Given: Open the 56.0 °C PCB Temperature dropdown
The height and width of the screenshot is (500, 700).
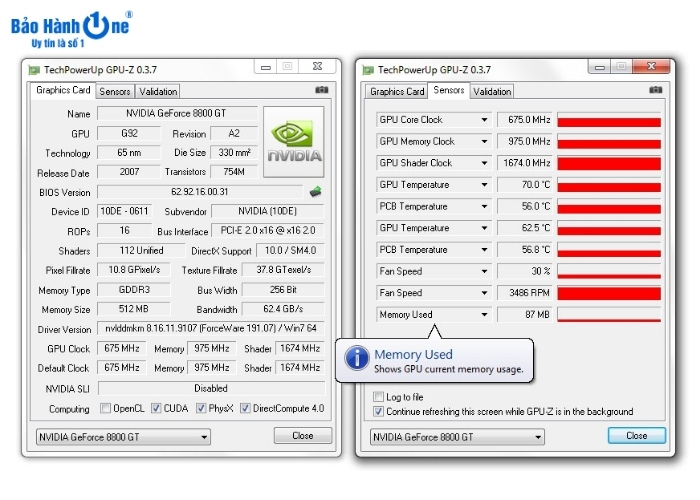Looking at the screenshot, I should (484, 206).
